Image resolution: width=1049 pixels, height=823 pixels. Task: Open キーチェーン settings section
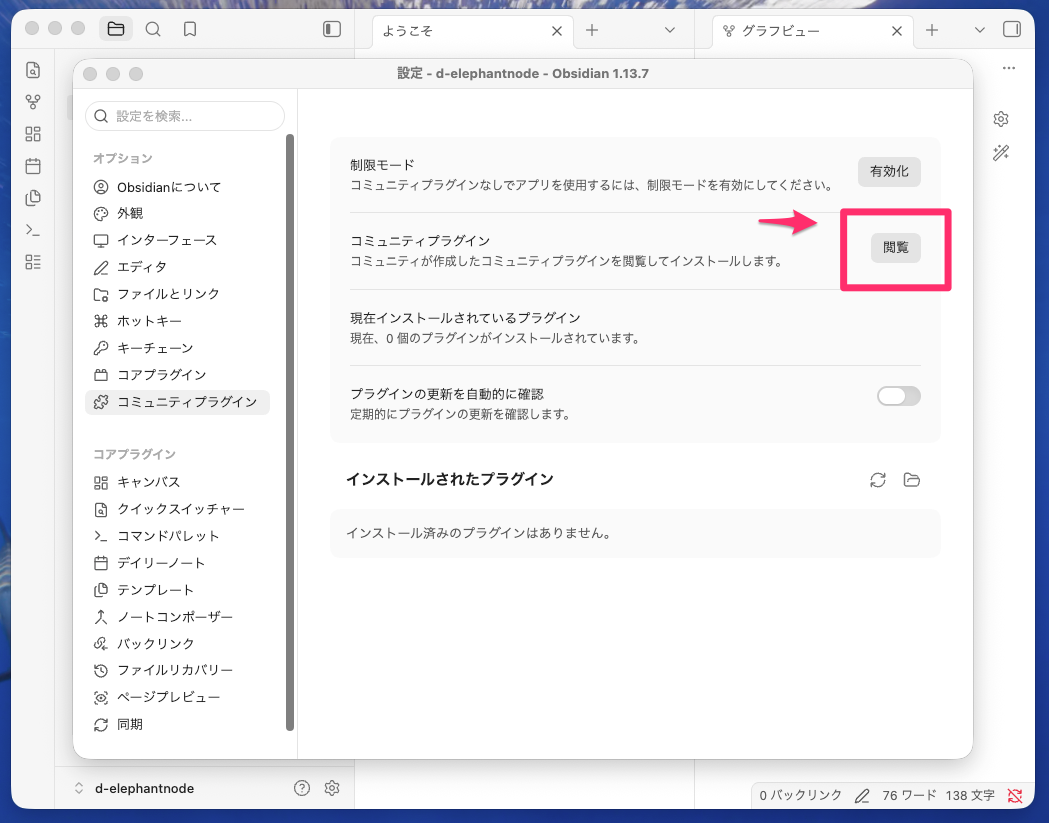click(177, 348)
